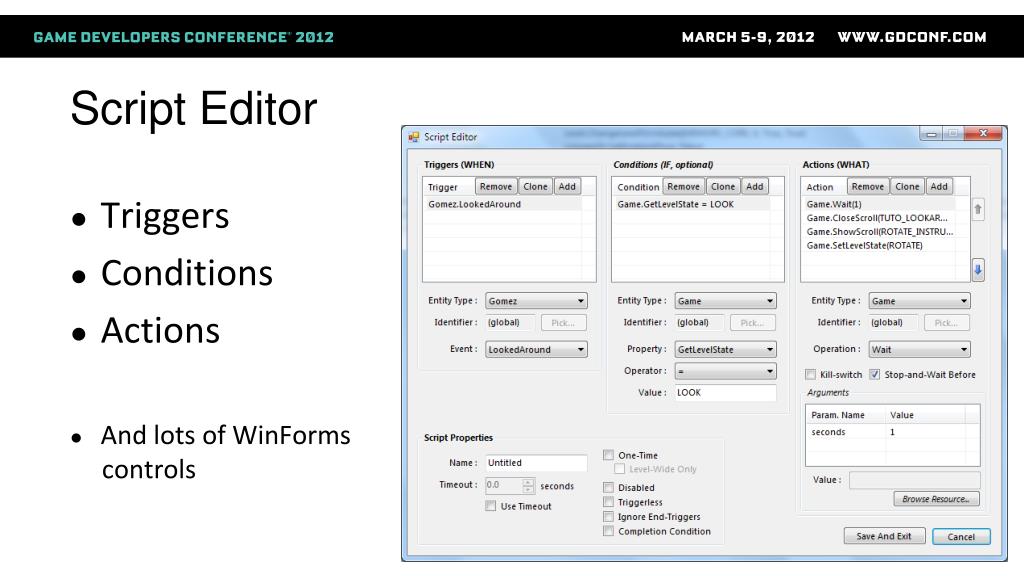
Task: Check the Disabled checkbox
Action: tap(609, 487)
